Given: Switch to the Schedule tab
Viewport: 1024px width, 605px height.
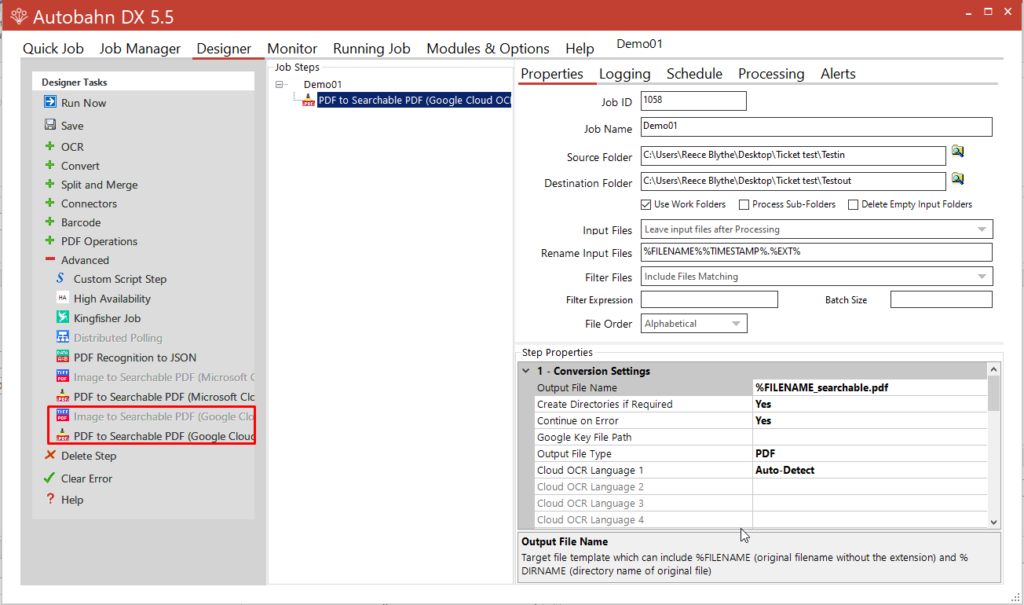Looking at the screenshot, I should coord(694,74).
